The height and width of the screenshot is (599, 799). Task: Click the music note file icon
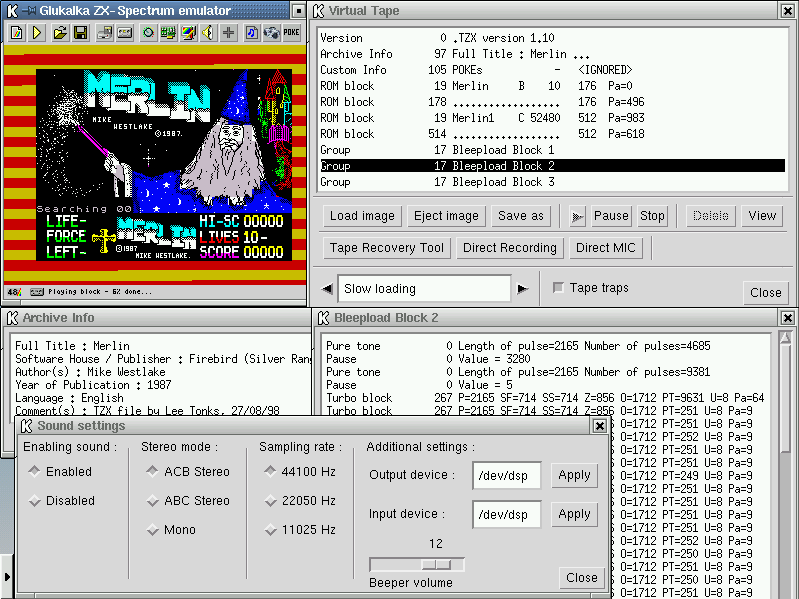(252, 33)
